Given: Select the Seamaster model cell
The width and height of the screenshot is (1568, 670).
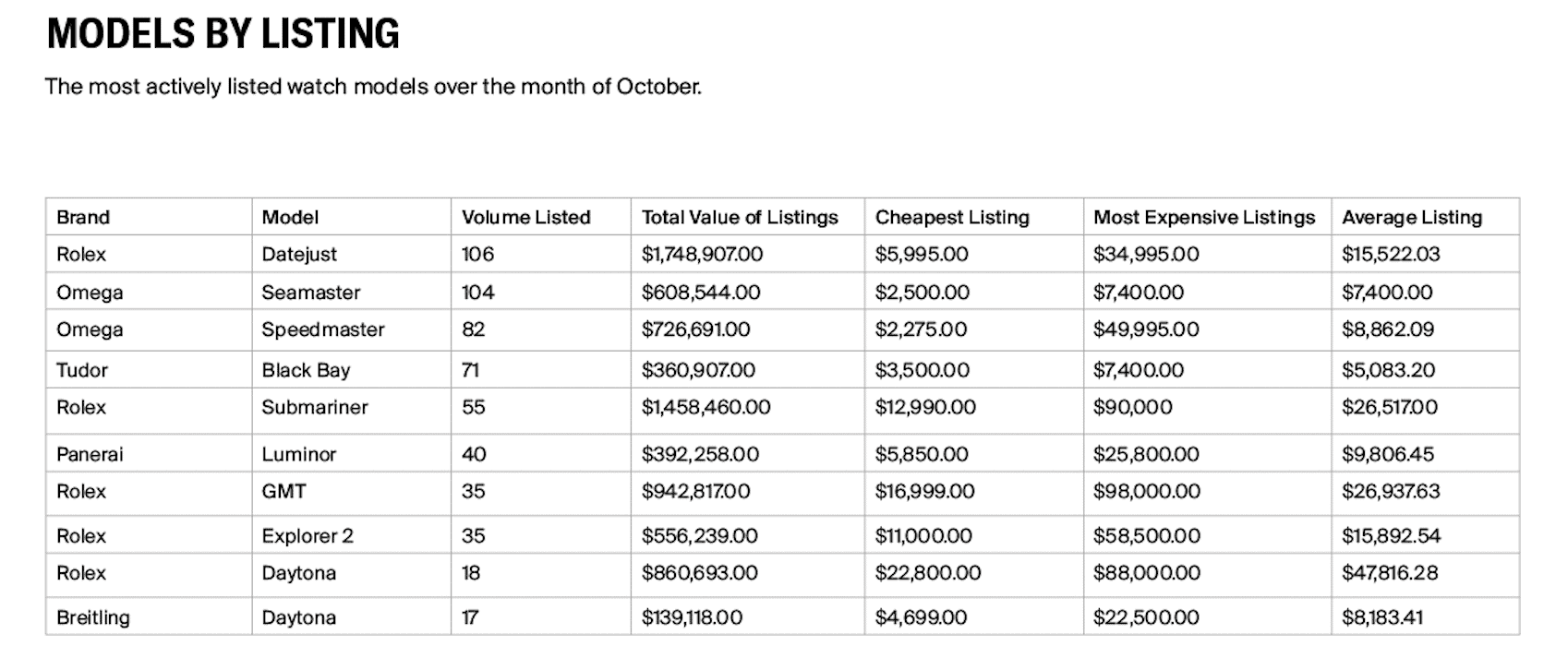Looking at the screenshot, I should coord(310,293).
